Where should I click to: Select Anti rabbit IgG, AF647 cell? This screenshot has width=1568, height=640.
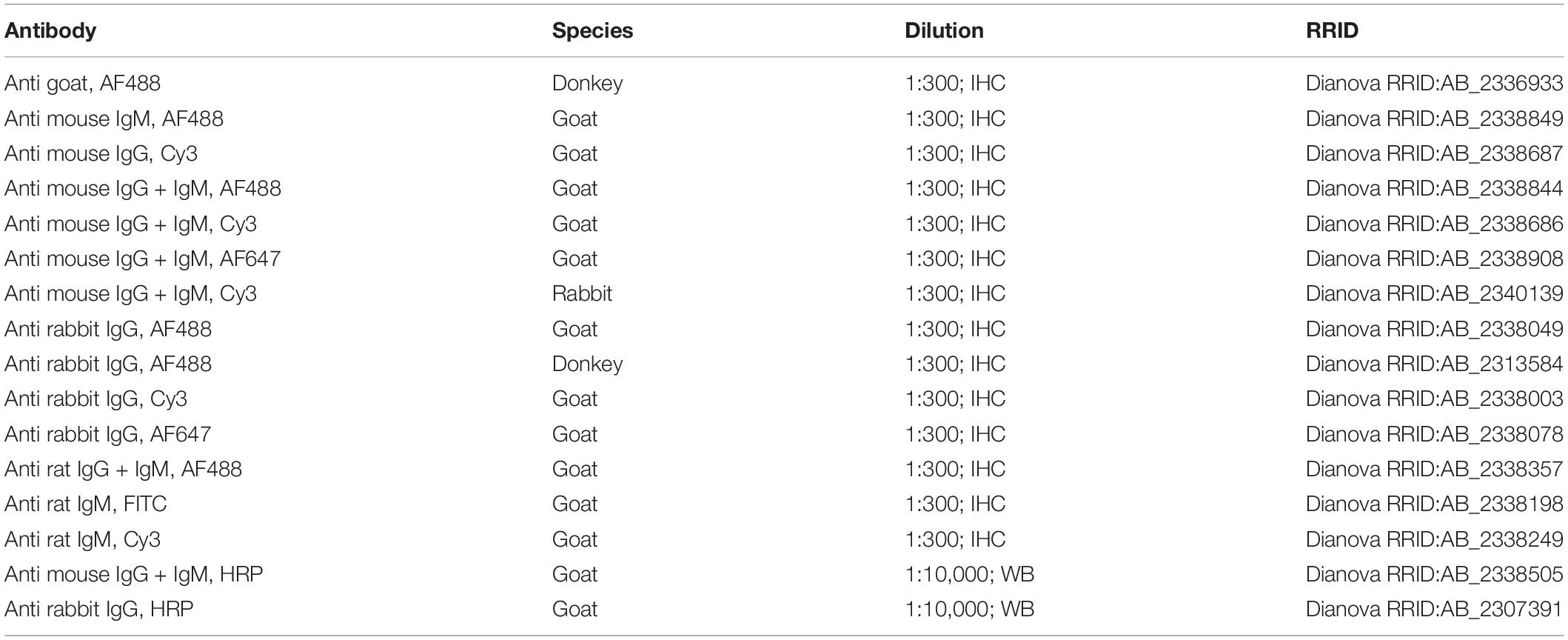coord(108,434)
